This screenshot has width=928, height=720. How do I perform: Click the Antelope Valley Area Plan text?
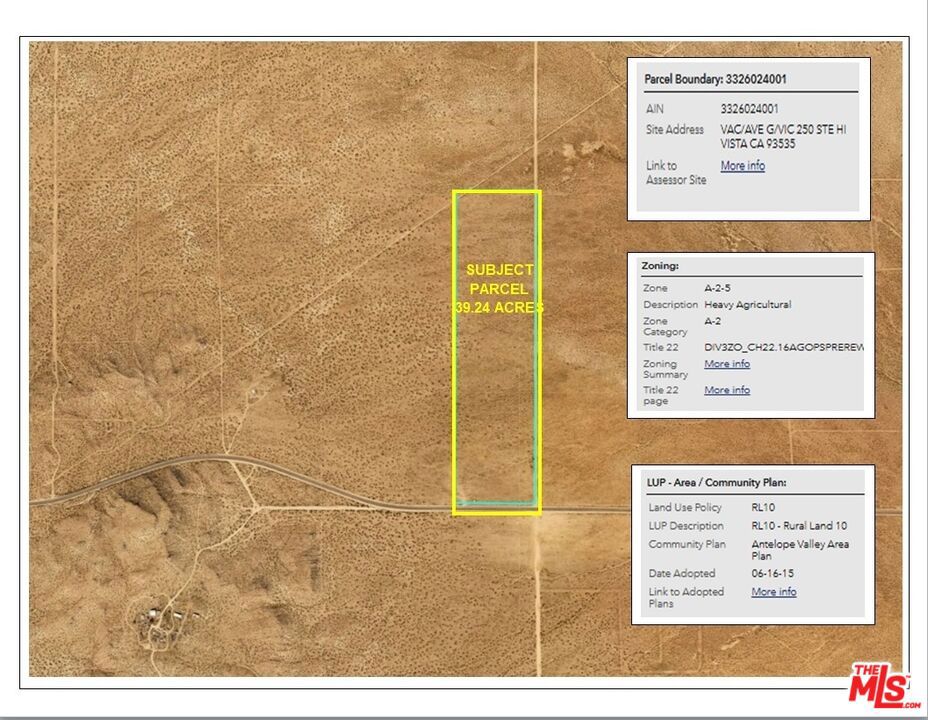pyautogui.click(x=799, y=550)
